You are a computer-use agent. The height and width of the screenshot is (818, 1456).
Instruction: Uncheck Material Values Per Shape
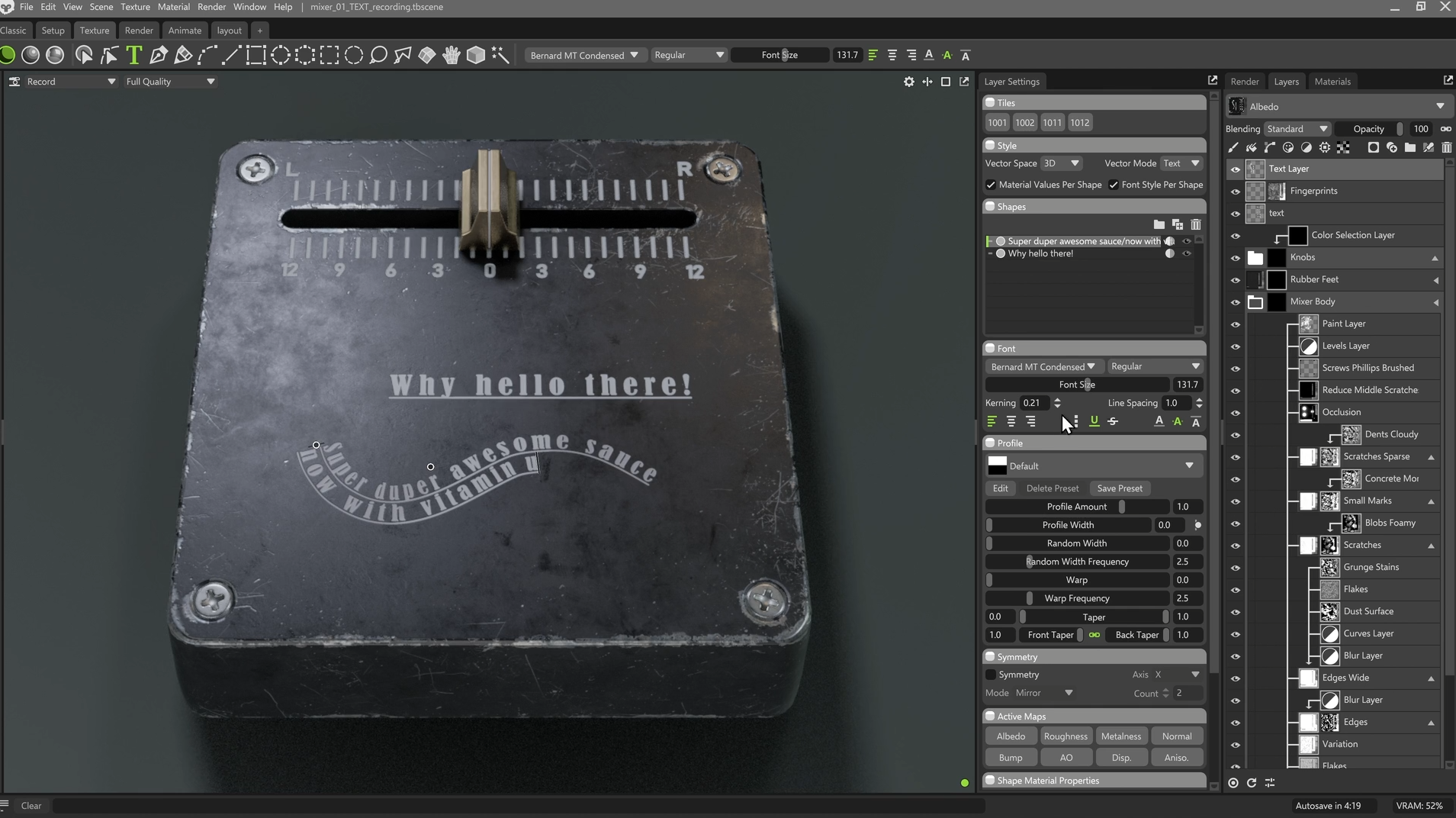pos(991,185)
